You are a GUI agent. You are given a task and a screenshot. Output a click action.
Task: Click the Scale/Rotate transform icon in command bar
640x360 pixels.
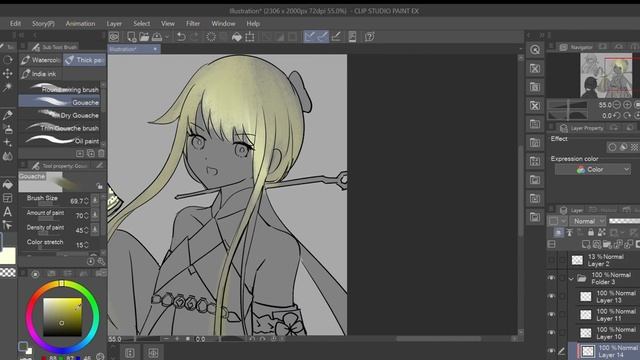point(250,37)
